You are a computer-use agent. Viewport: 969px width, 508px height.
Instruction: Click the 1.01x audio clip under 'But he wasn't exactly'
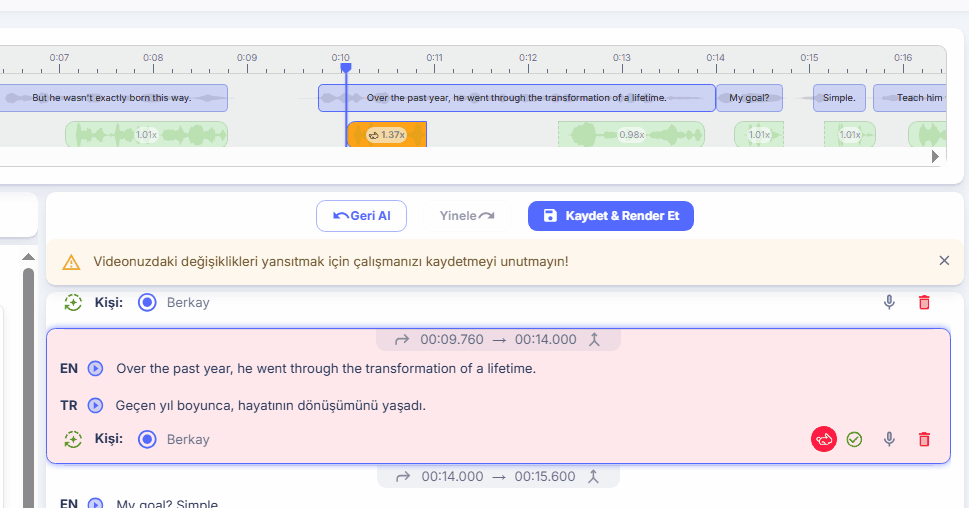(x=146, y=134)
